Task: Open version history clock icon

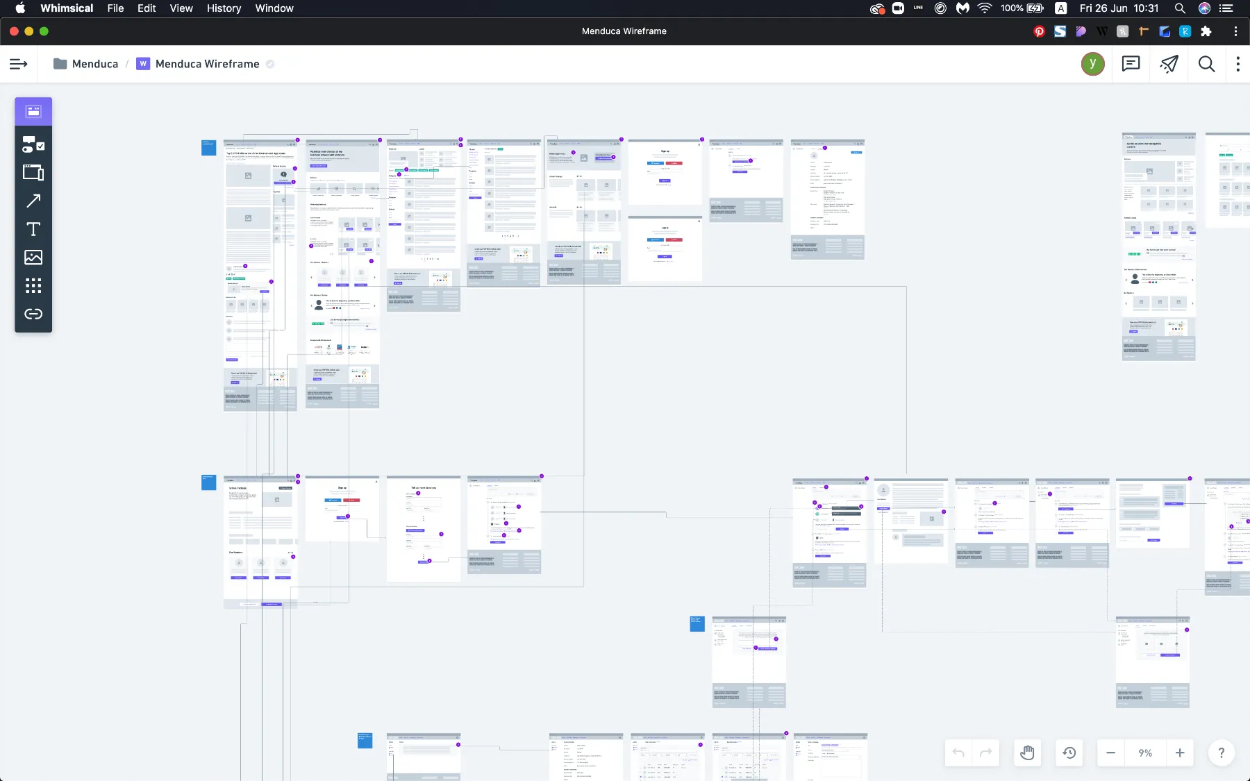Action: pos(1069,753)
